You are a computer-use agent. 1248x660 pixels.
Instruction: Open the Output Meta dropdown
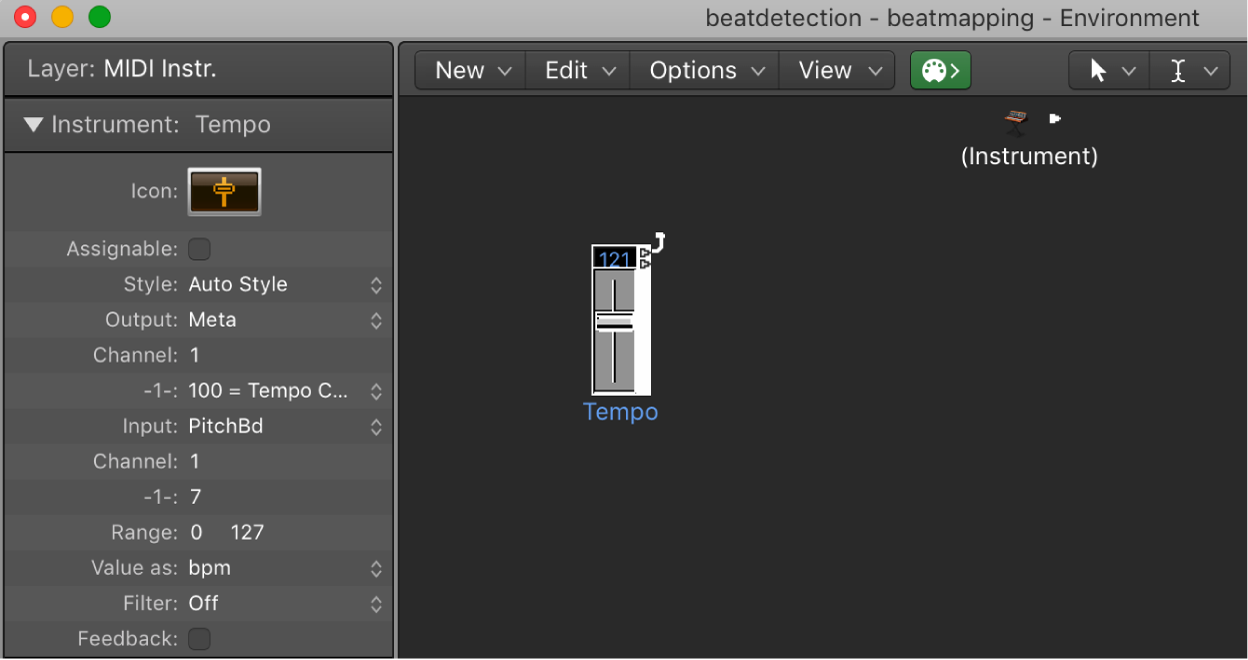(x=285, y=320)
